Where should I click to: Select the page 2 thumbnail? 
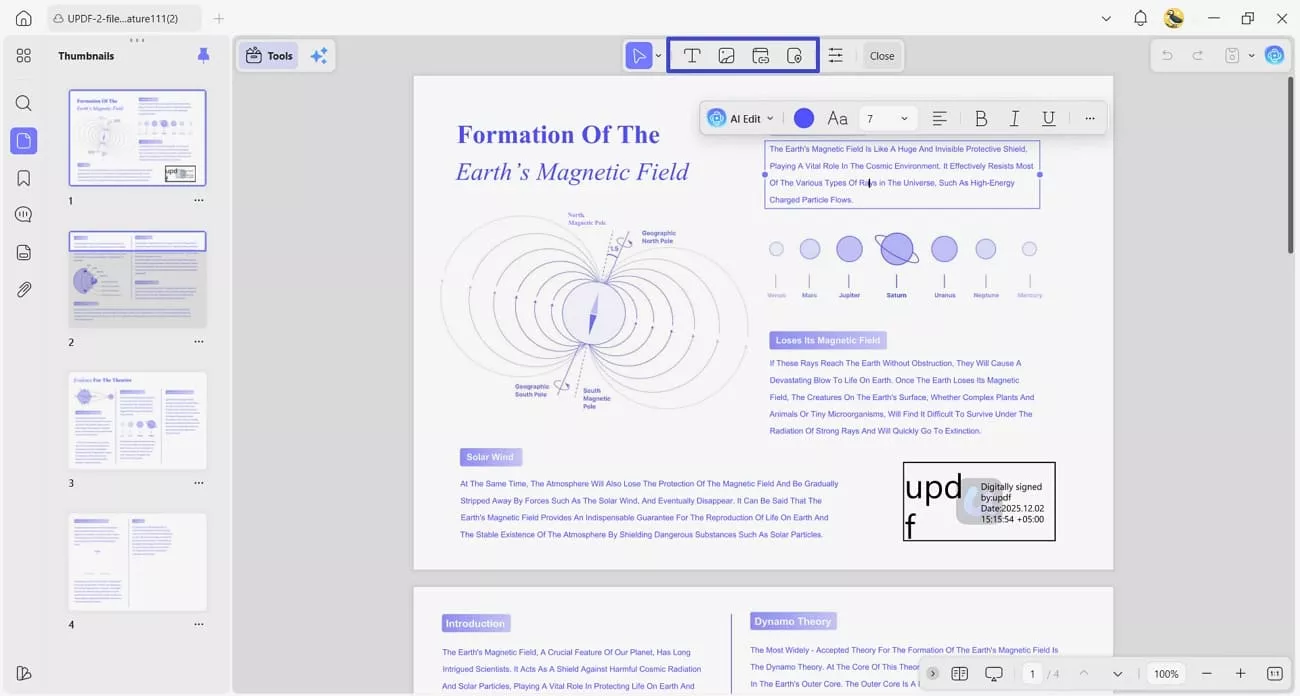coord(137,279)
